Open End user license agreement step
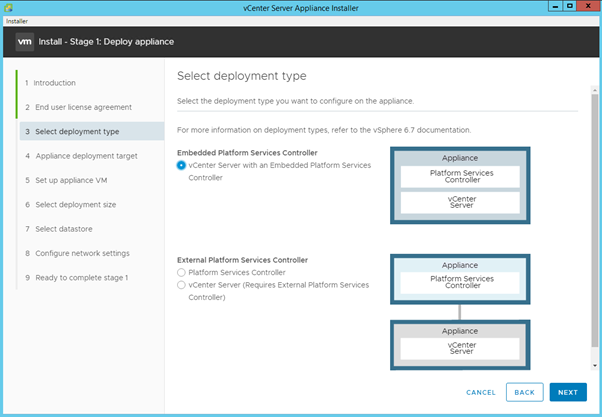 (x=83, y=107)
